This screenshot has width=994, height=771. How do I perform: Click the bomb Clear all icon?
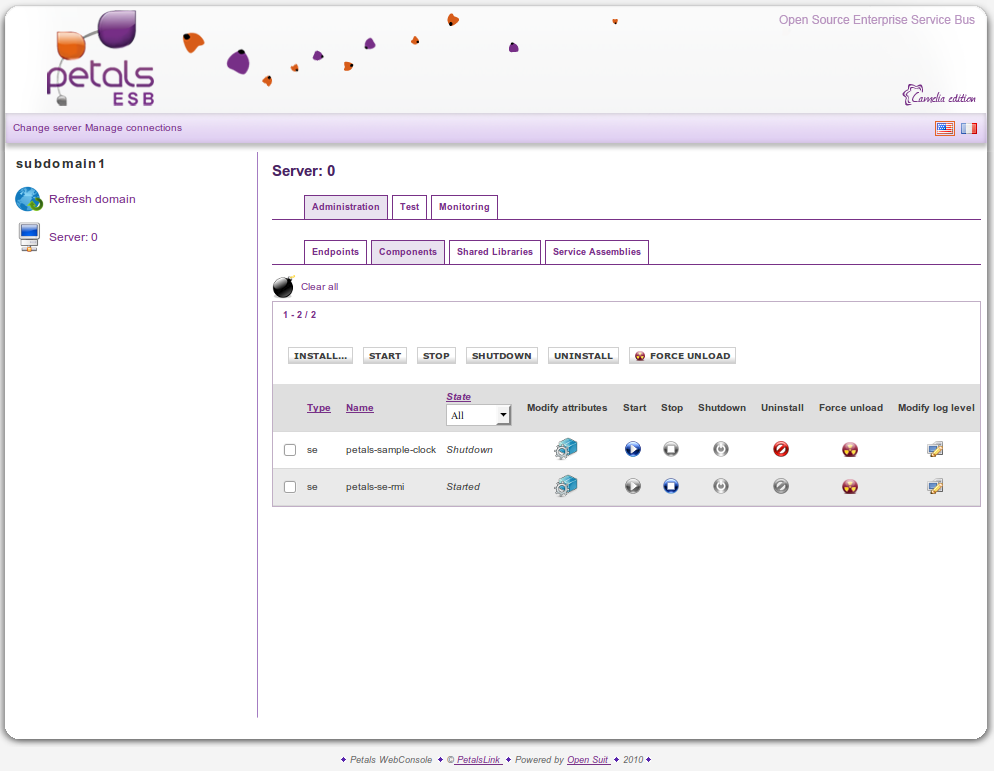(x=284, y=287)
